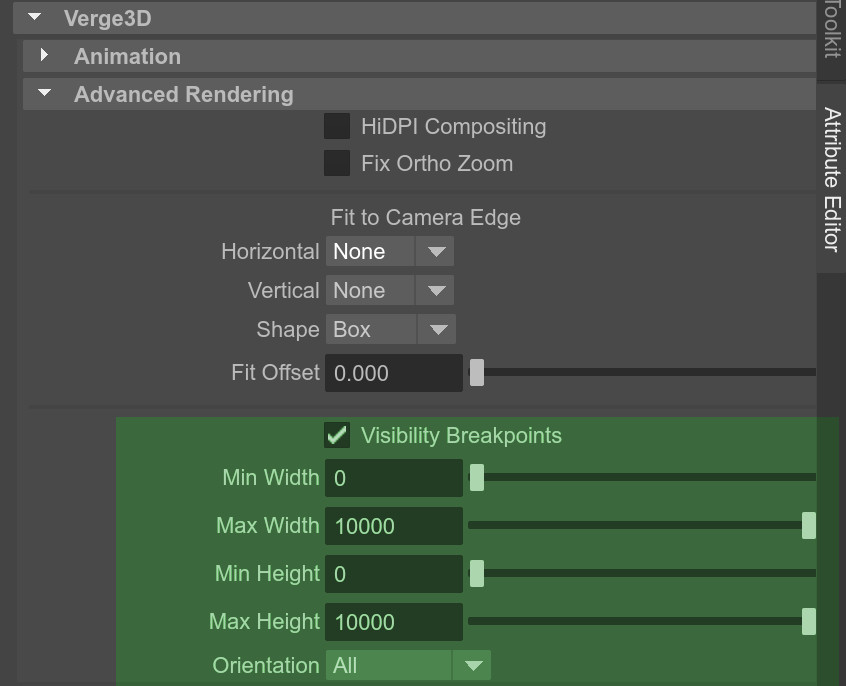Click the Max Height value field
This screenshot has width=846, height=686.
(394, 622)
